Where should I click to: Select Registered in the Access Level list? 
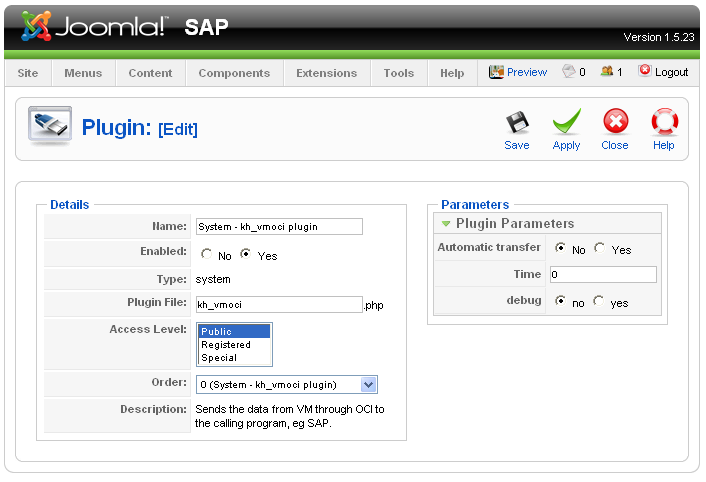click(226, 345)
